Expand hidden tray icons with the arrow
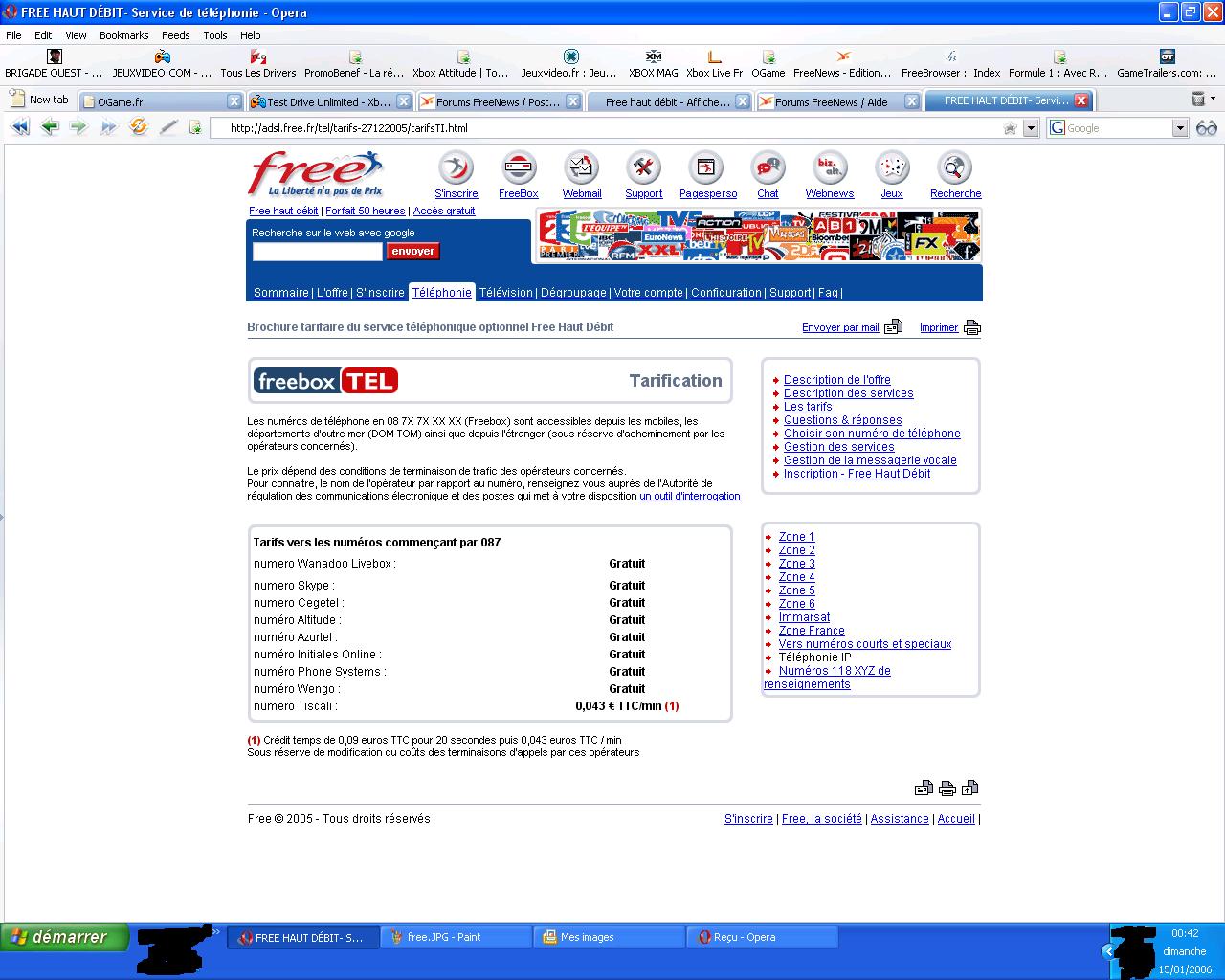The width and height of the screenshot is (1225, 980). [x=1108, y=951]
